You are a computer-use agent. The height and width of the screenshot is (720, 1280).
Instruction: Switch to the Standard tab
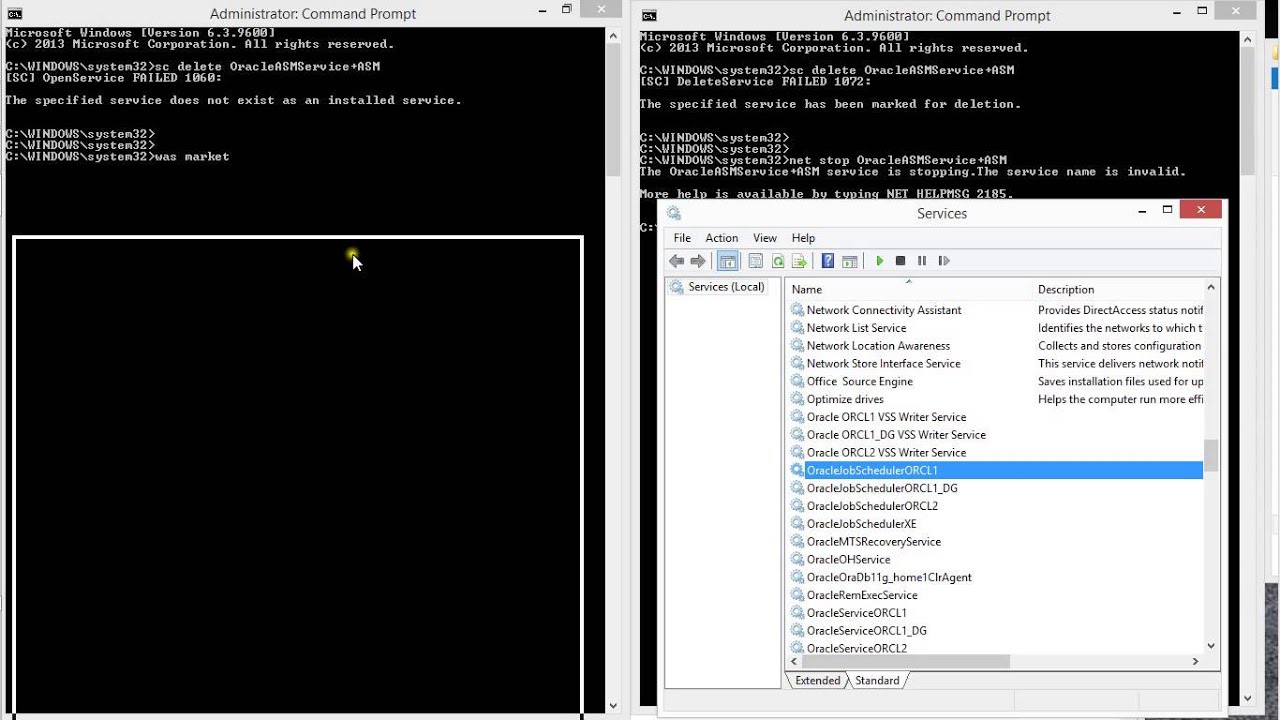pyautogui.click(x=877, y=680)
